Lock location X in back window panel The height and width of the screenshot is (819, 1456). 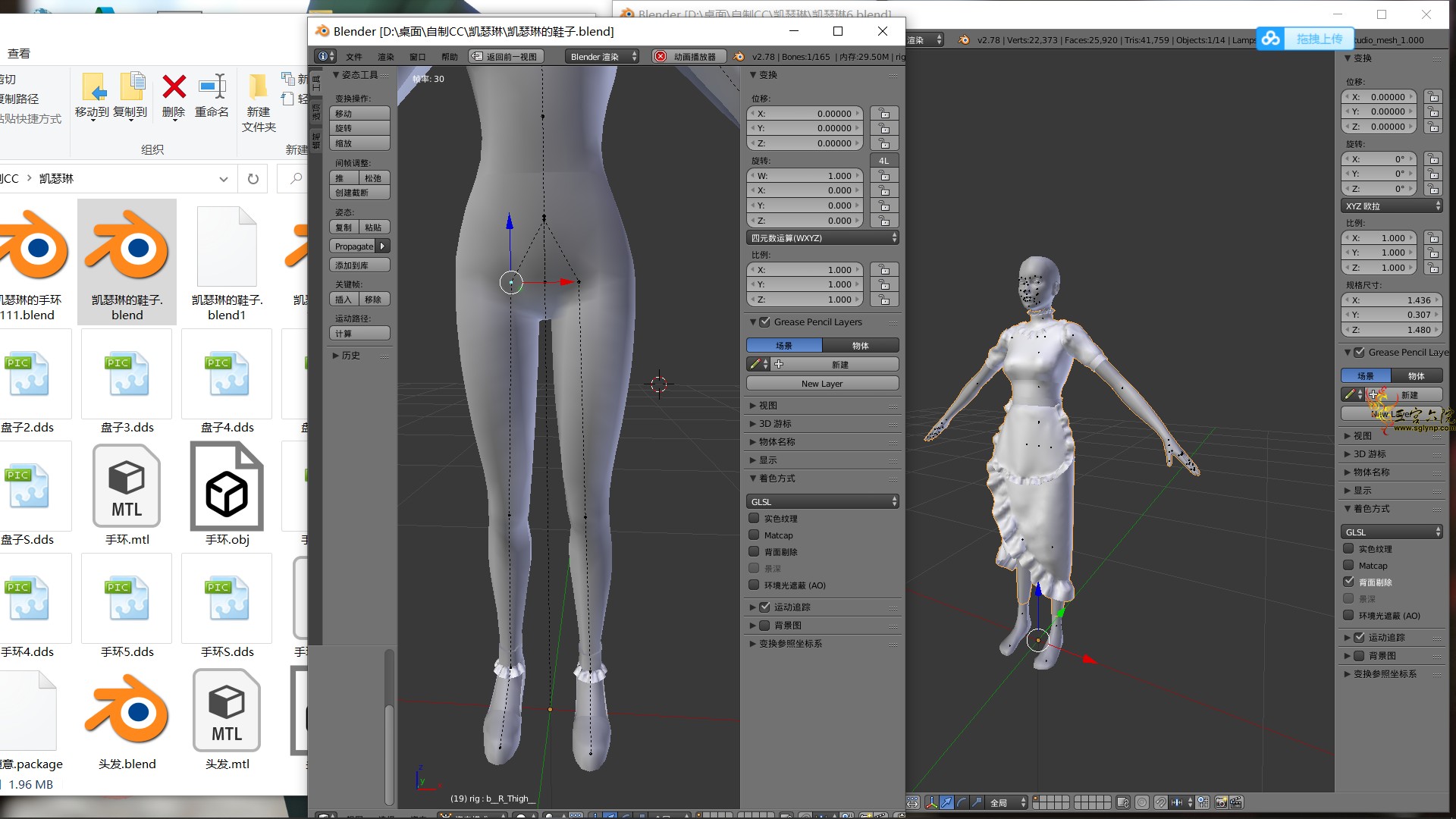[x=1432, y=97]
